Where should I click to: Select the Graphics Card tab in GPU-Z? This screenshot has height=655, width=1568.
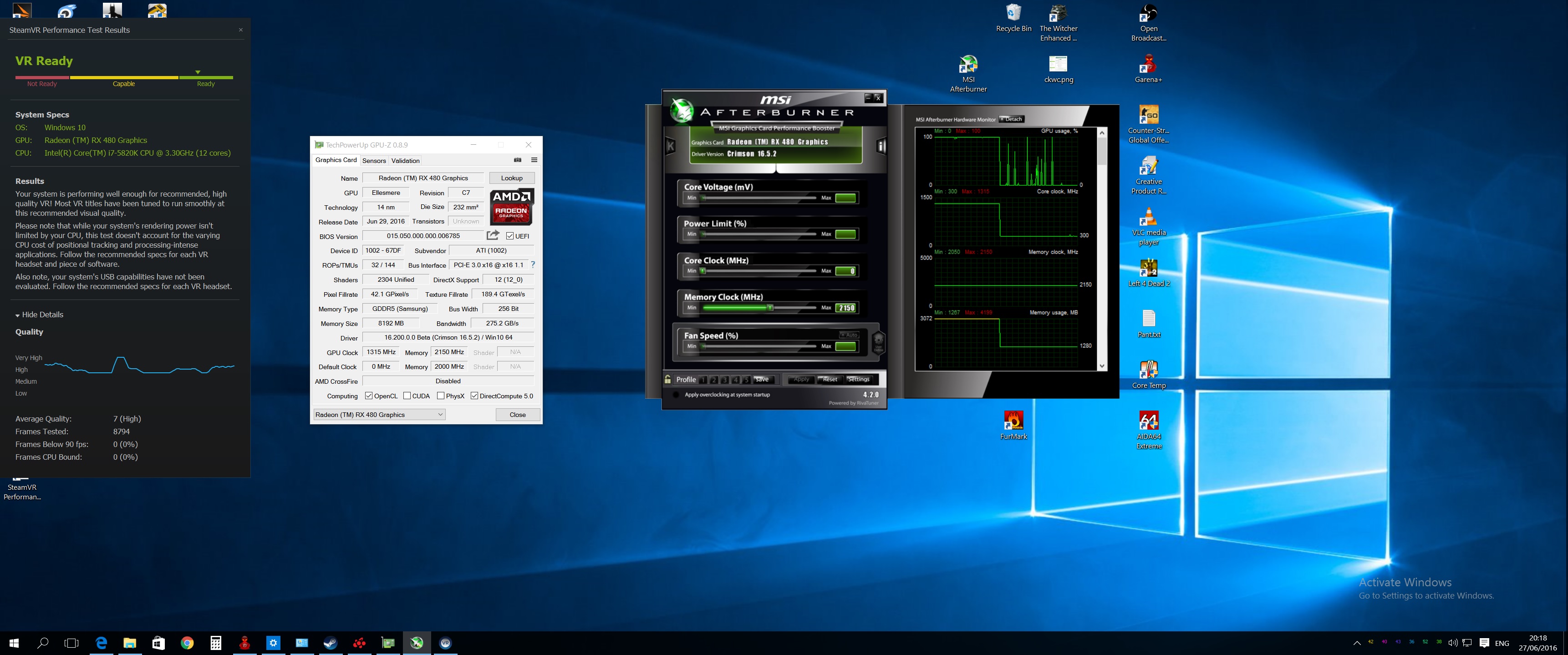336,160
